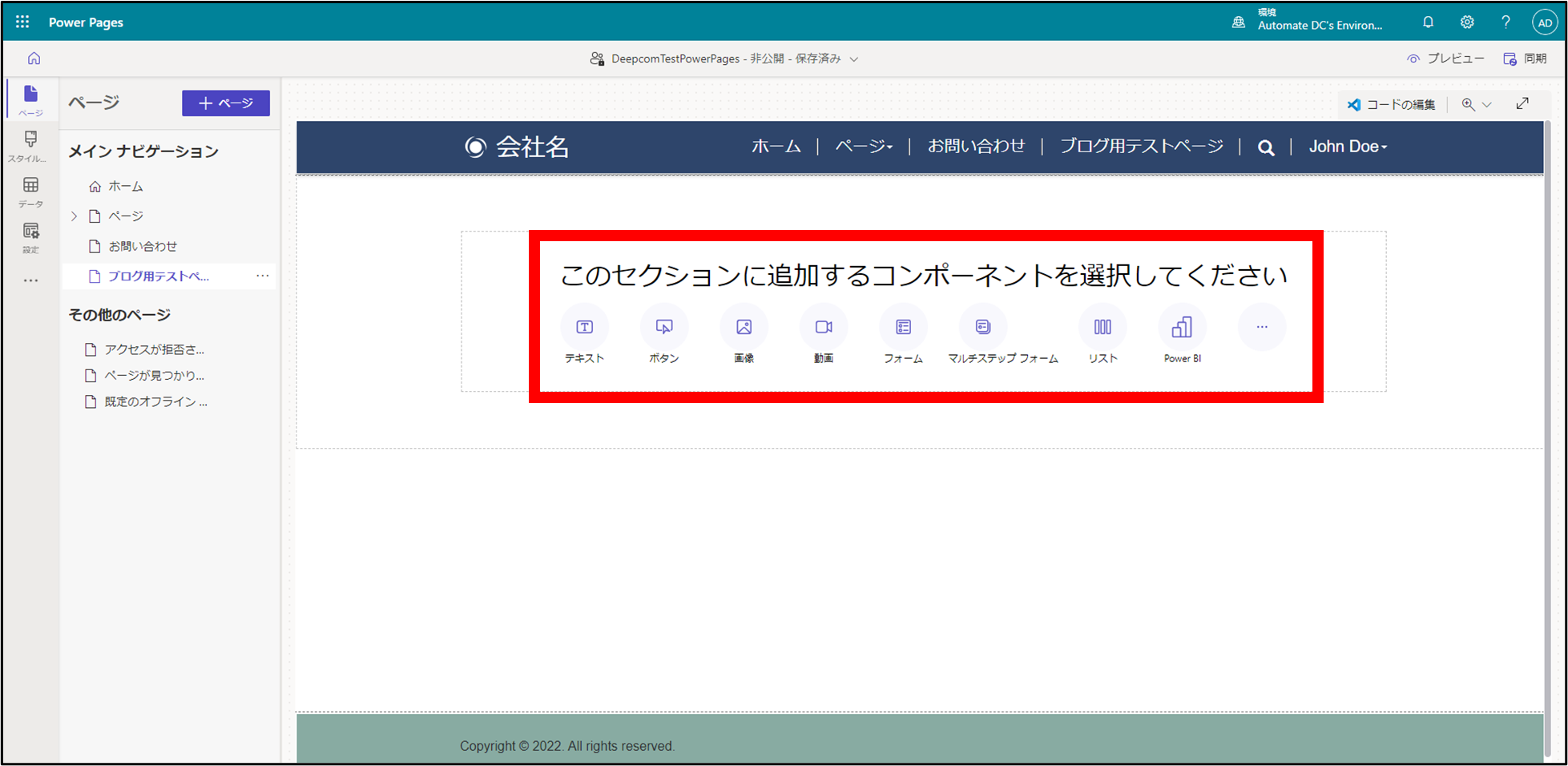
Task: Add a テキスト (text) component
Action: tap(584, 327)
